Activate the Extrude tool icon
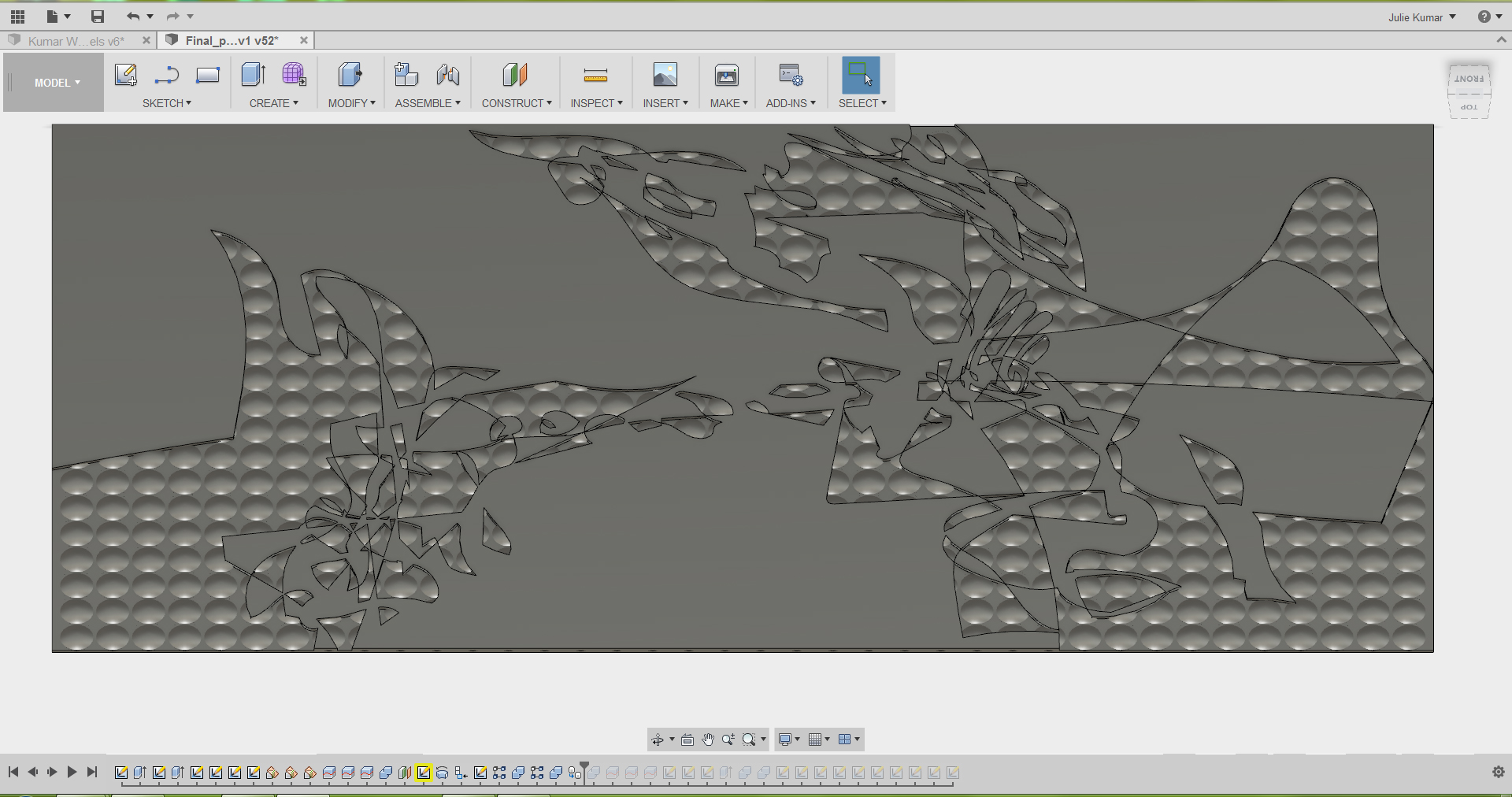1512x797 pixels. tap(253, 75)
